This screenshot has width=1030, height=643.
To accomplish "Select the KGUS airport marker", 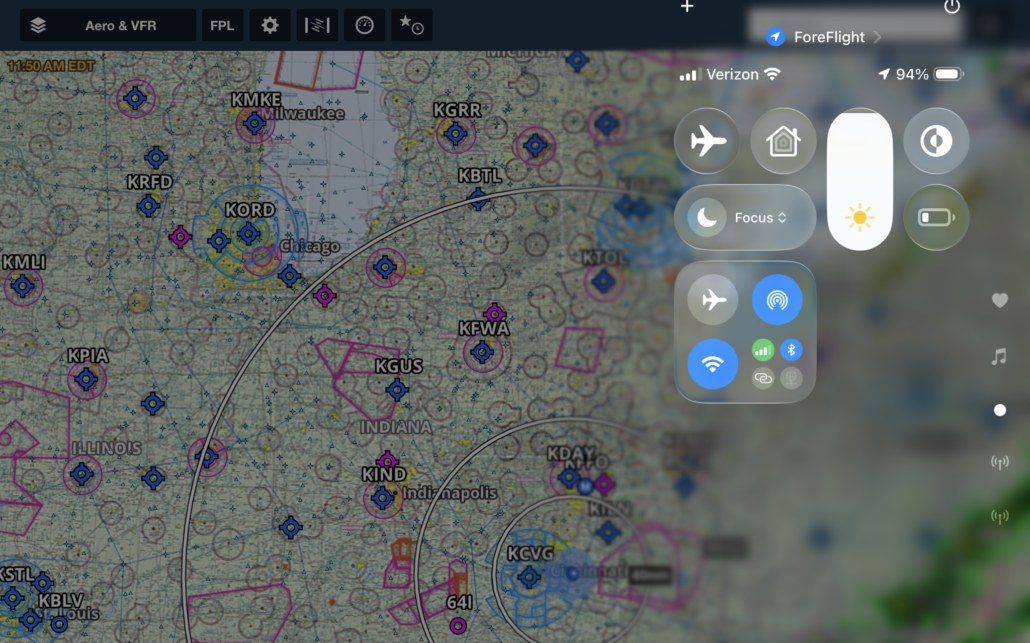I will 397,390.
